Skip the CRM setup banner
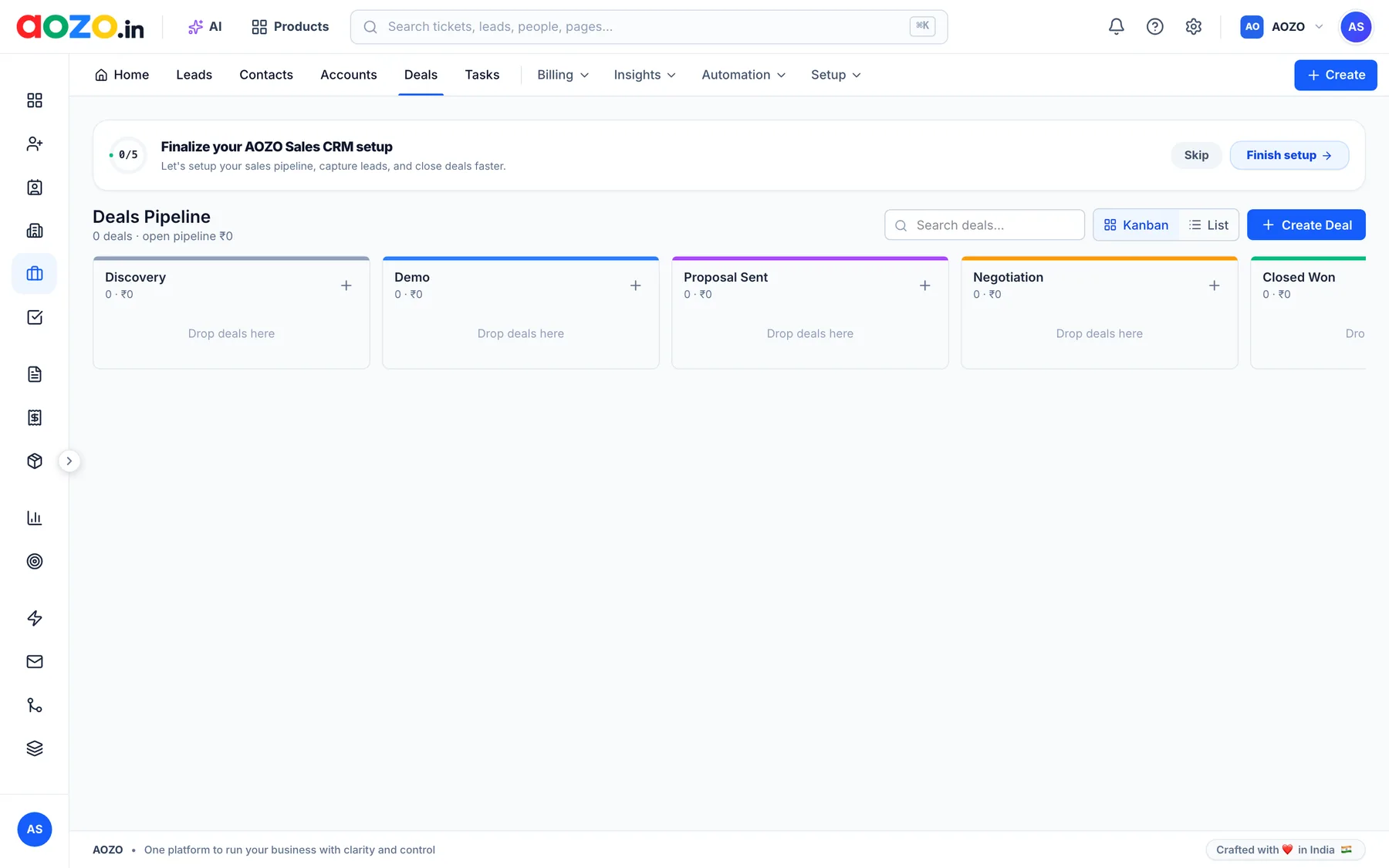Viewport: 1389px width, 868px height. (1196, 155)
